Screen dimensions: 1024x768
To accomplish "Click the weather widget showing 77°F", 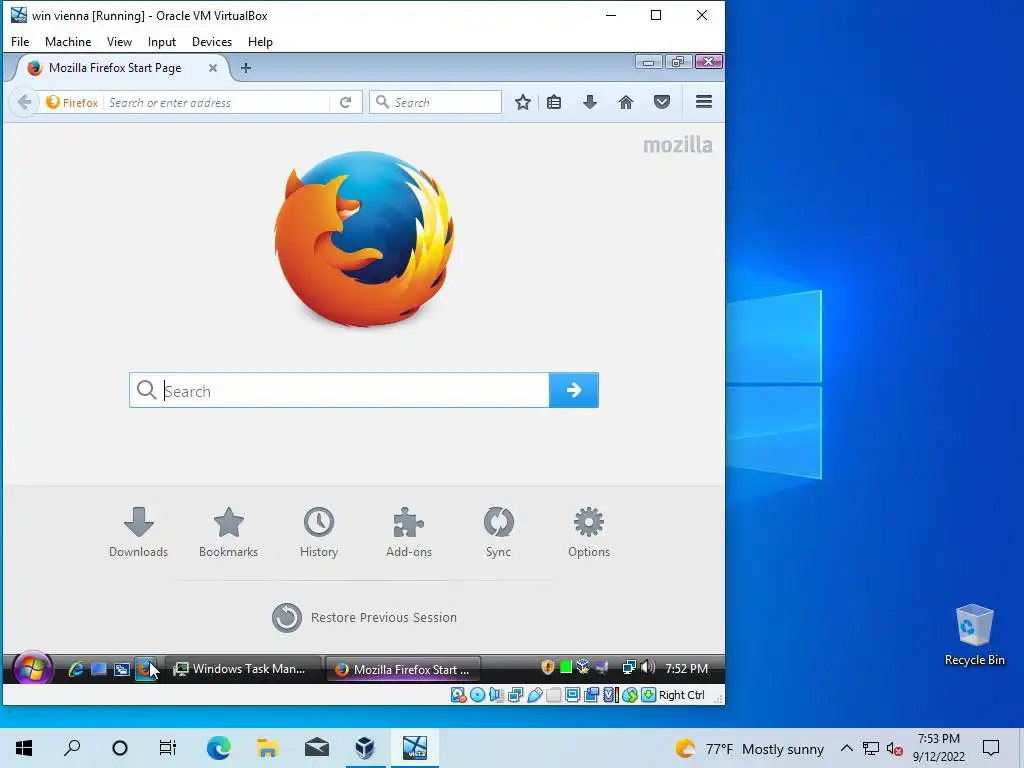I will (x=750, y=748).
